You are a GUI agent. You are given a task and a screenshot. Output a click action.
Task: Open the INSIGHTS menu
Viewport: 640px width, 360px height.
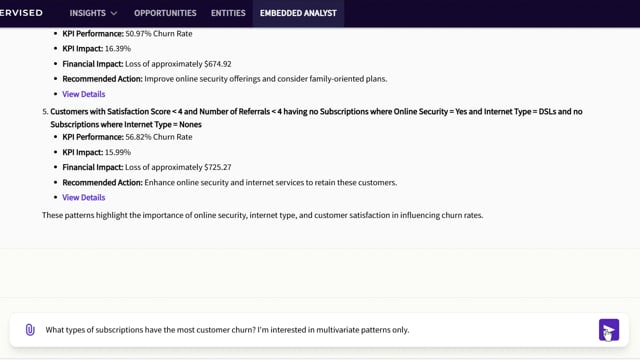click(x=93, y=13)
